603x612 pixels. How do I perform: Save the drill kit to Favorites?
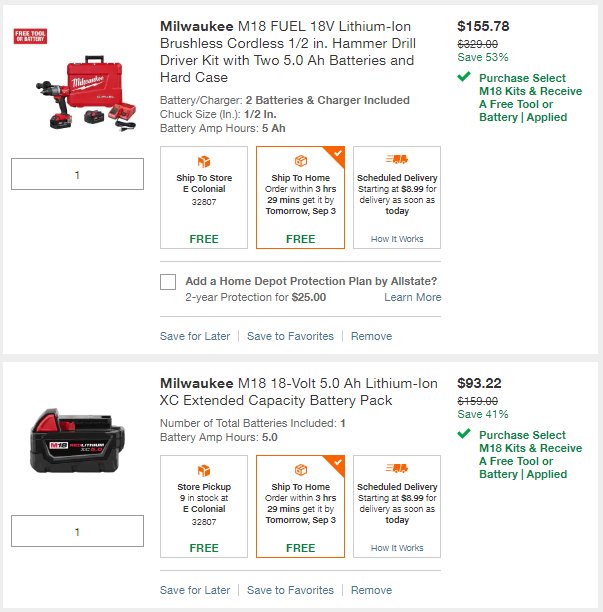[290, 336]
